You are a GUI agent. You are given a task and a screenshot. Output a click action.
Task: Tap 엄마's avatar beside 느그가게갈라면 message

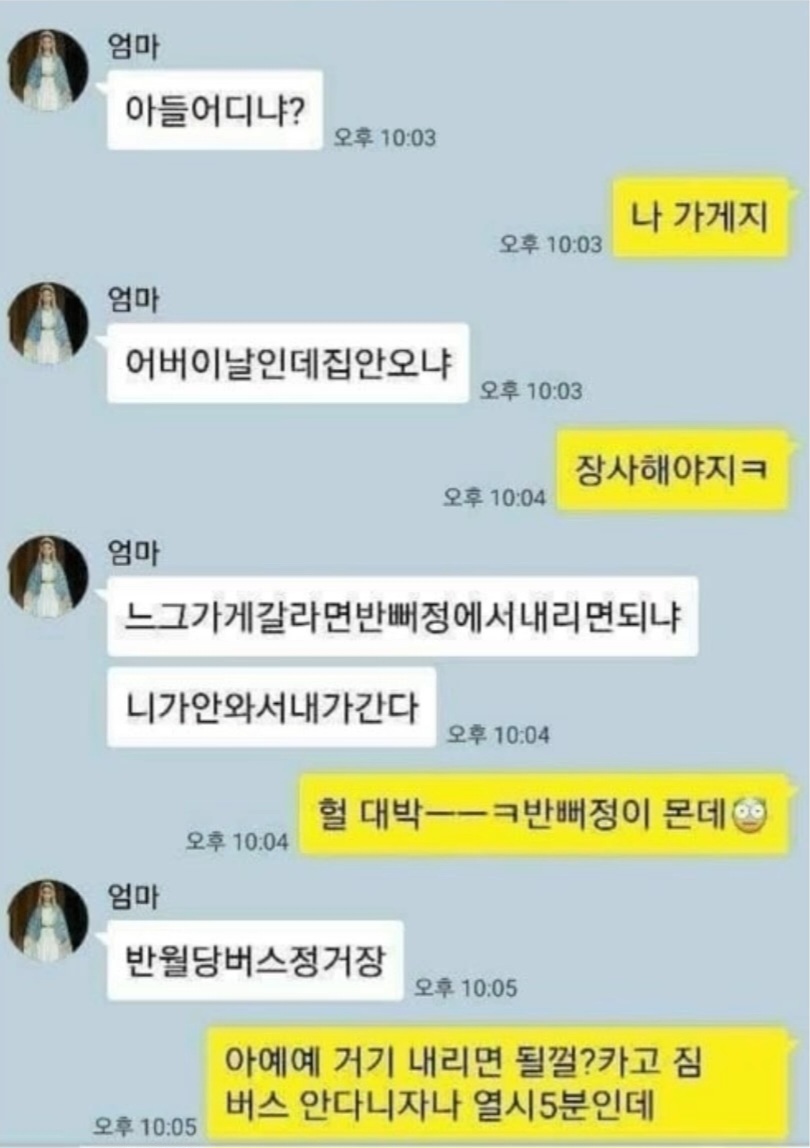pyautogui.click(x=48, y=576)
